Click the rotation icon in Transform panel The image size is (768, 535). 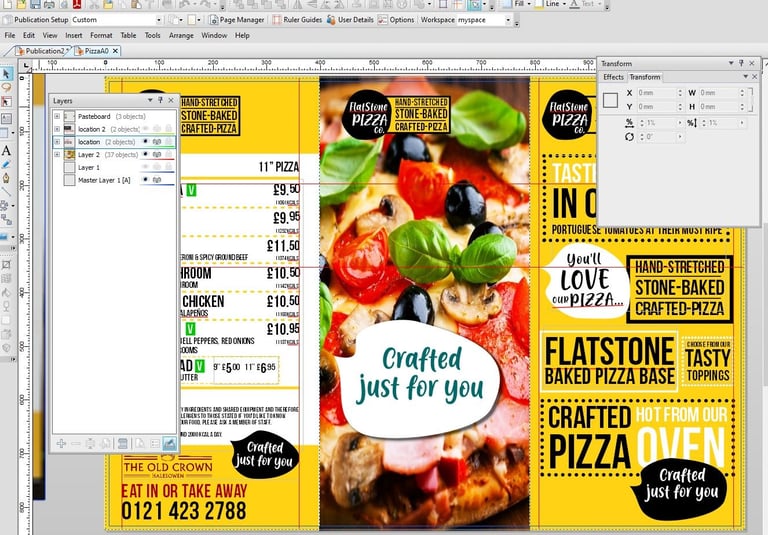click(x=629, y=137)
